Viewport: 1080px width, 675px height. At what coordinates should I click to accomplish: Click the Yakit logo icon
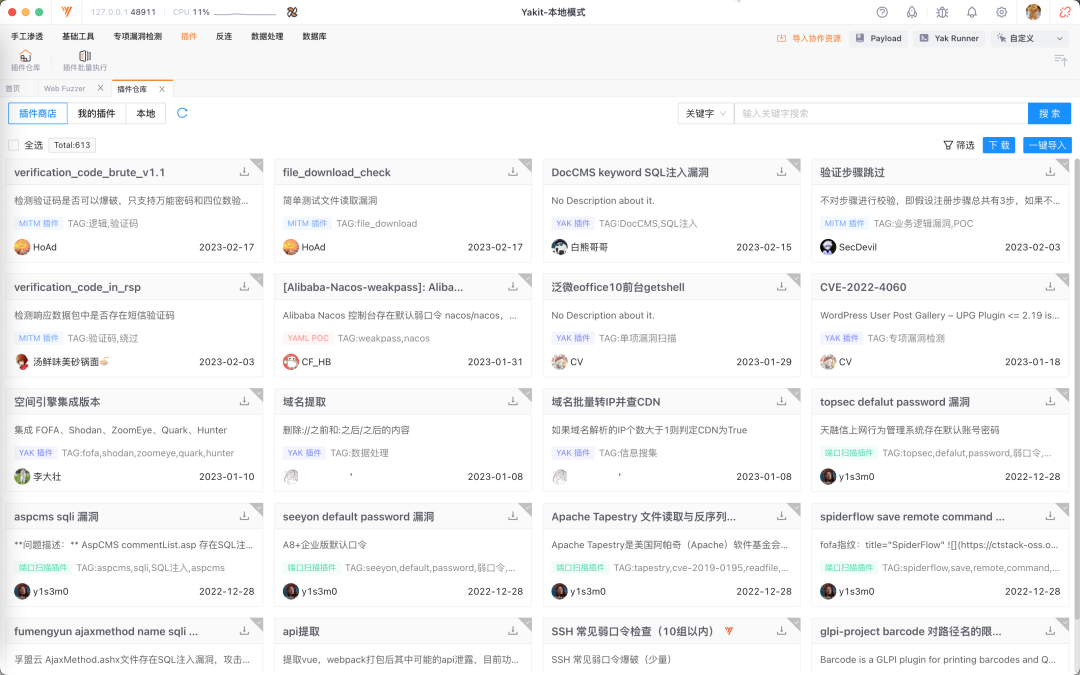[x=67, y=12]
